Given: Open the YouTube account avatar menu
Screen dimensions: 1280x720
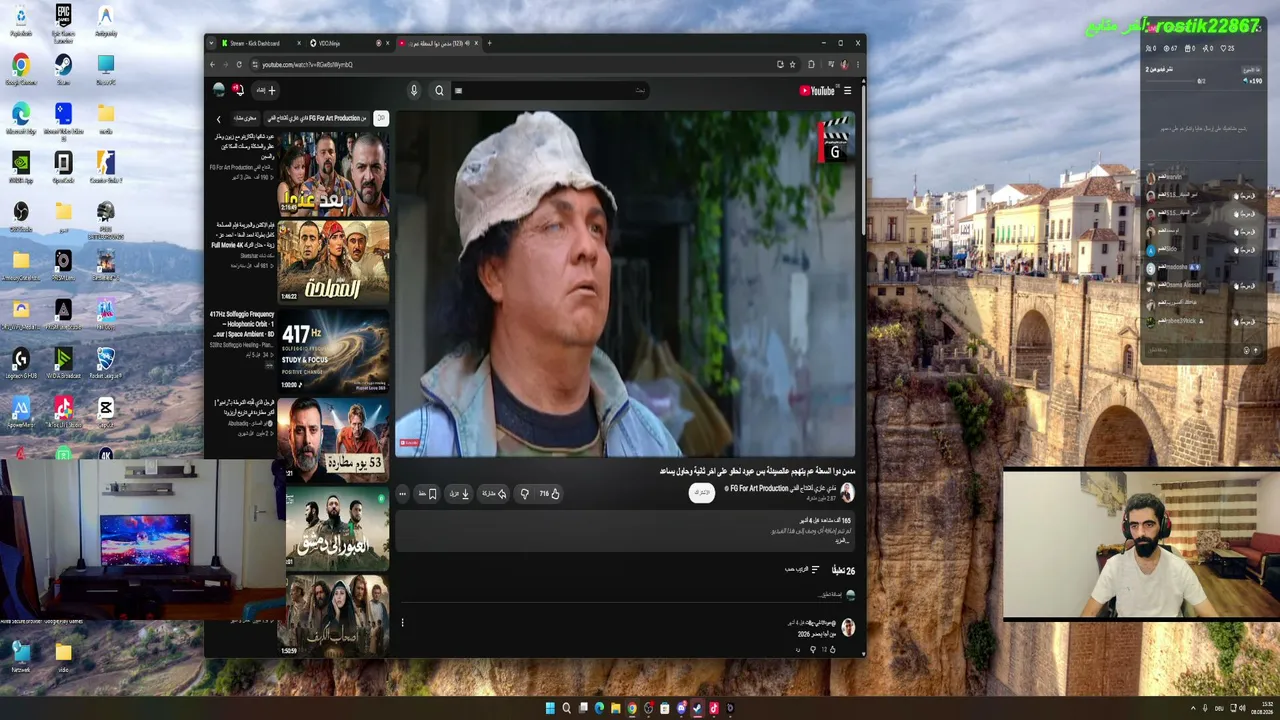Looking at the screenshot, I should pyautogui.click(x=219, y=90).
